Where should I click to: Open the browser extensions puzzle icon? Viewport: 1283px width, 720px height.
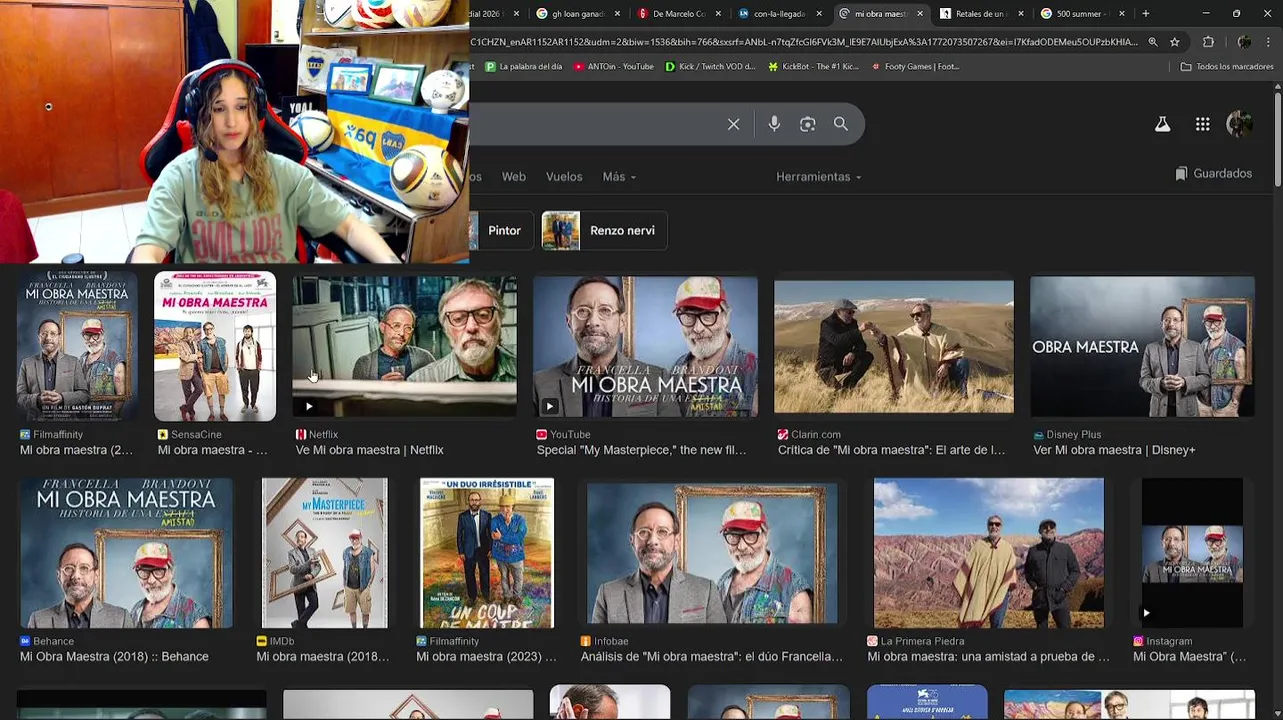pyautogui.click(x=1208, y=42)
